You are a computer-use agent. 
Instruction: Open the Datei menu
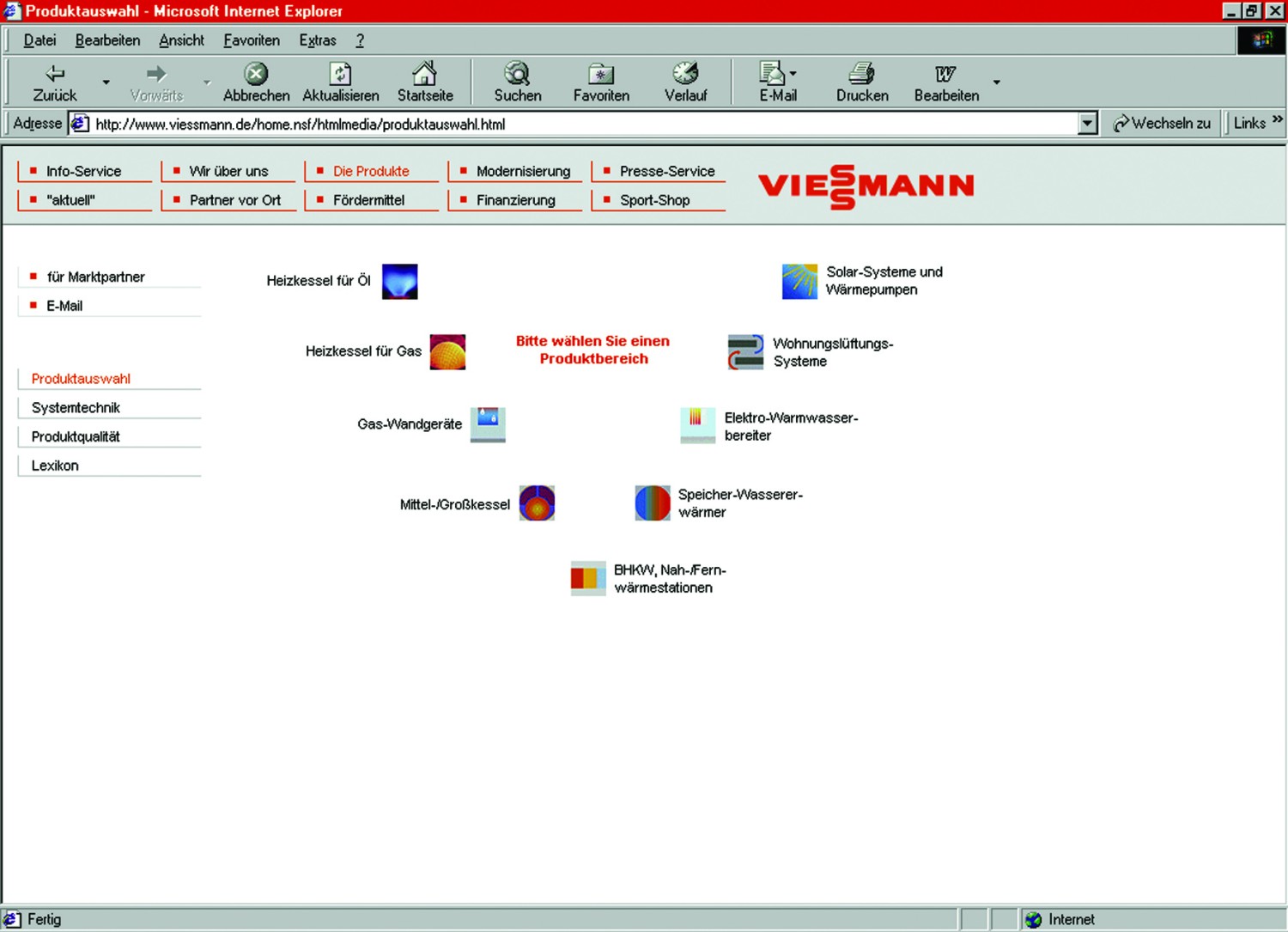point(39,40)
